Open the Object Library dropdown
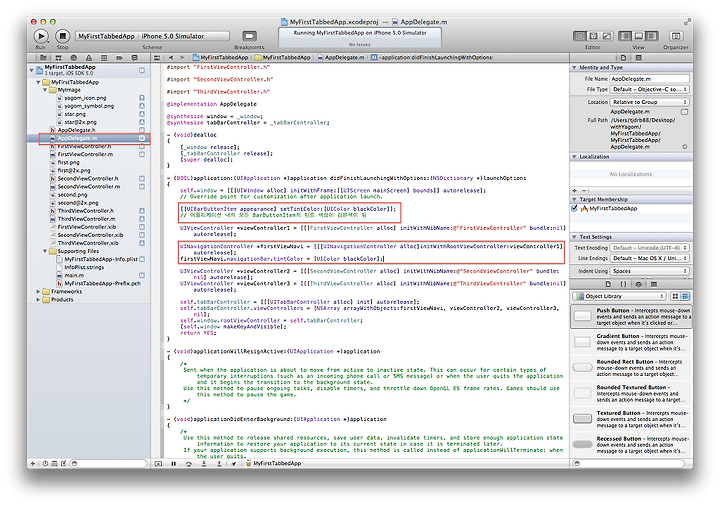Screen dimensions: 720x506 pos(619,297)
